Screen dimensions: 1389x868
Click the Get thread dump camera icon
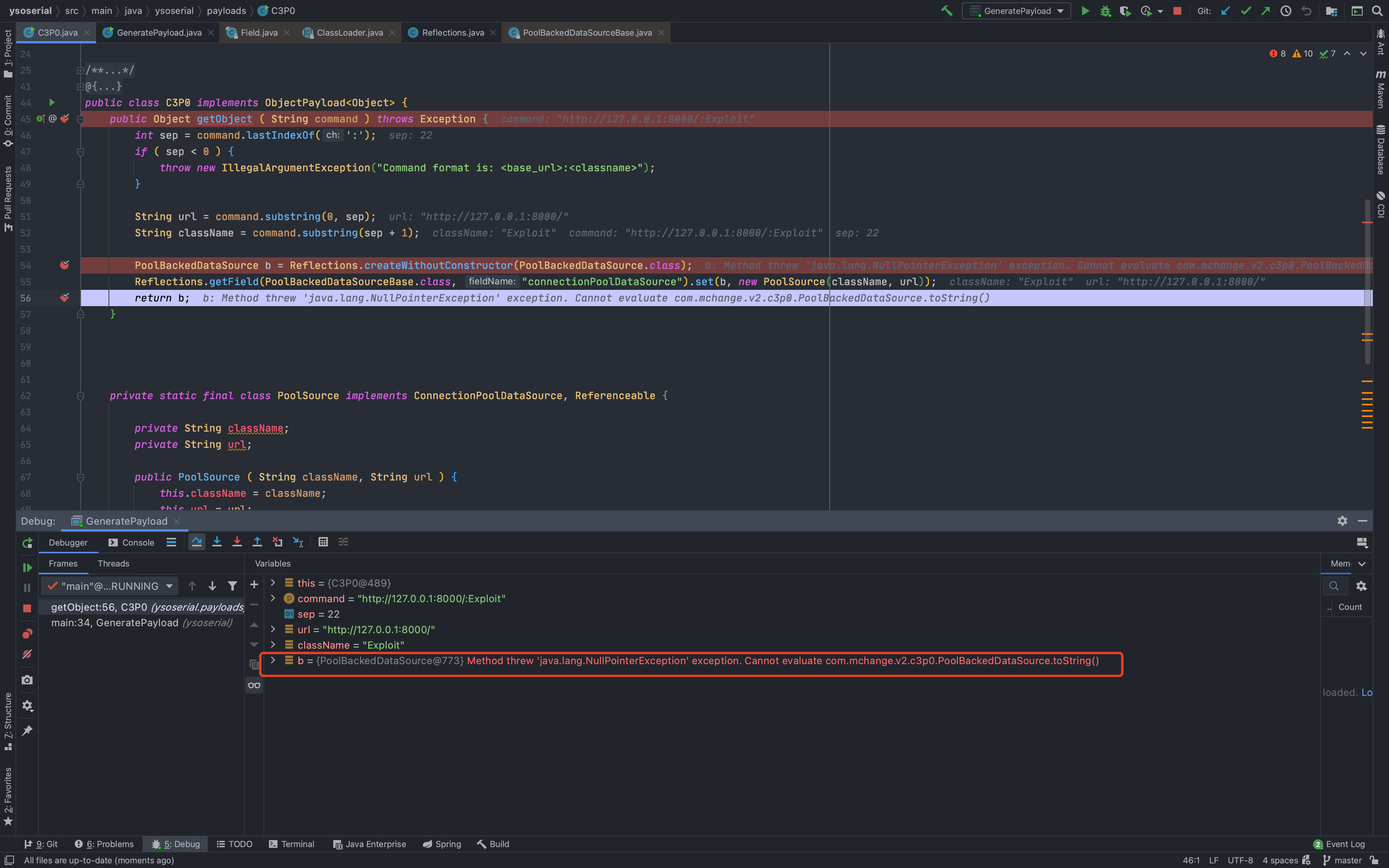(x=27, y=680)
